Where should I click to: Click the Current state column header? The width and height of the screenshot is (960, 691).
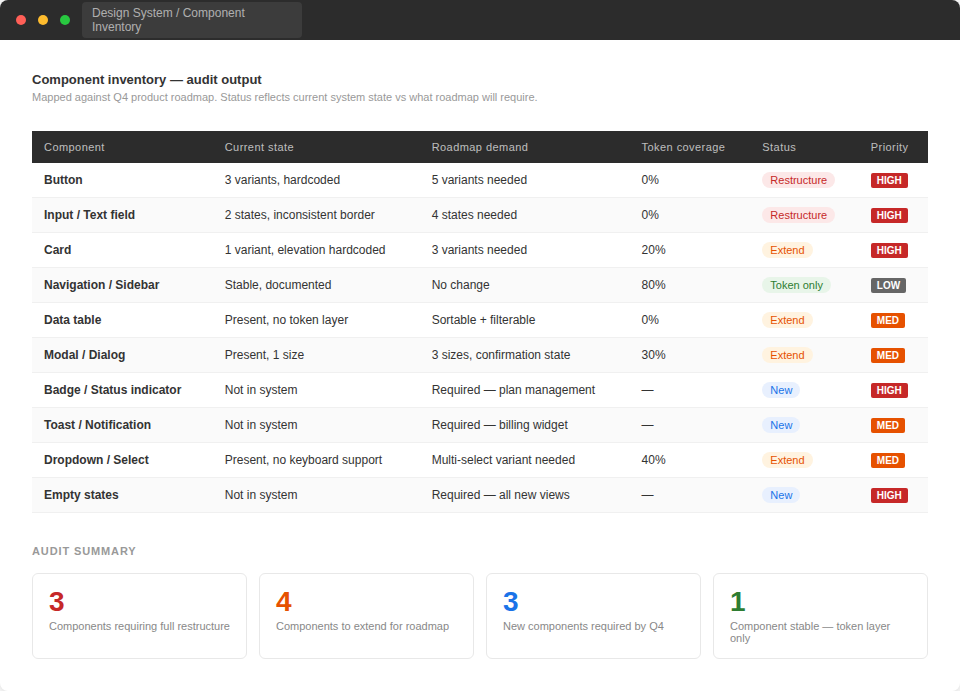[259, 147]
